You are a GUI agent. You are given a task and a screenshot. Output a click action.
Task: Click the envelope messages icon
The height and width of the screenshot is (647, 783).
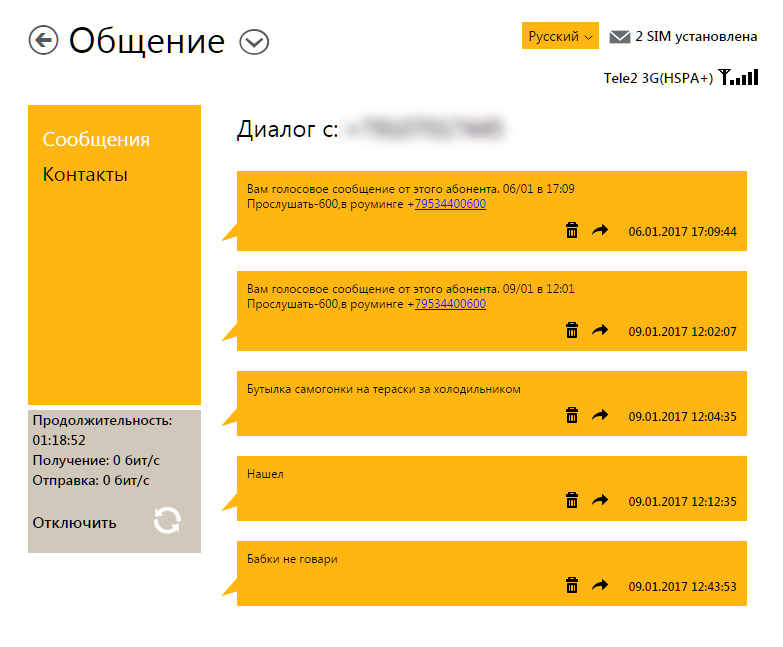click(620, 37)
